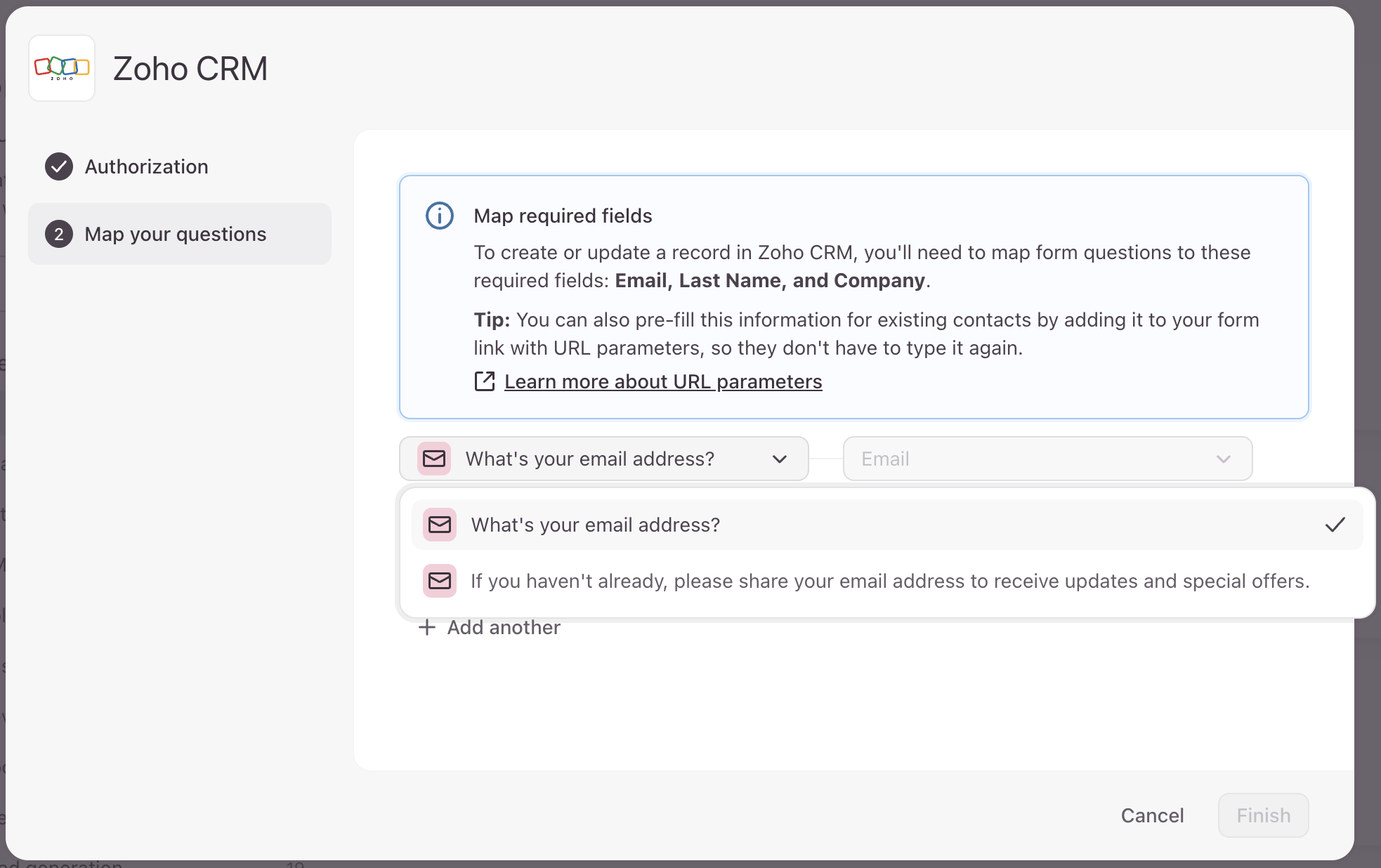Viewport: 1381px width, 868px height.
Task: Click the step 2 number badge
Action: tap(59, 234)
